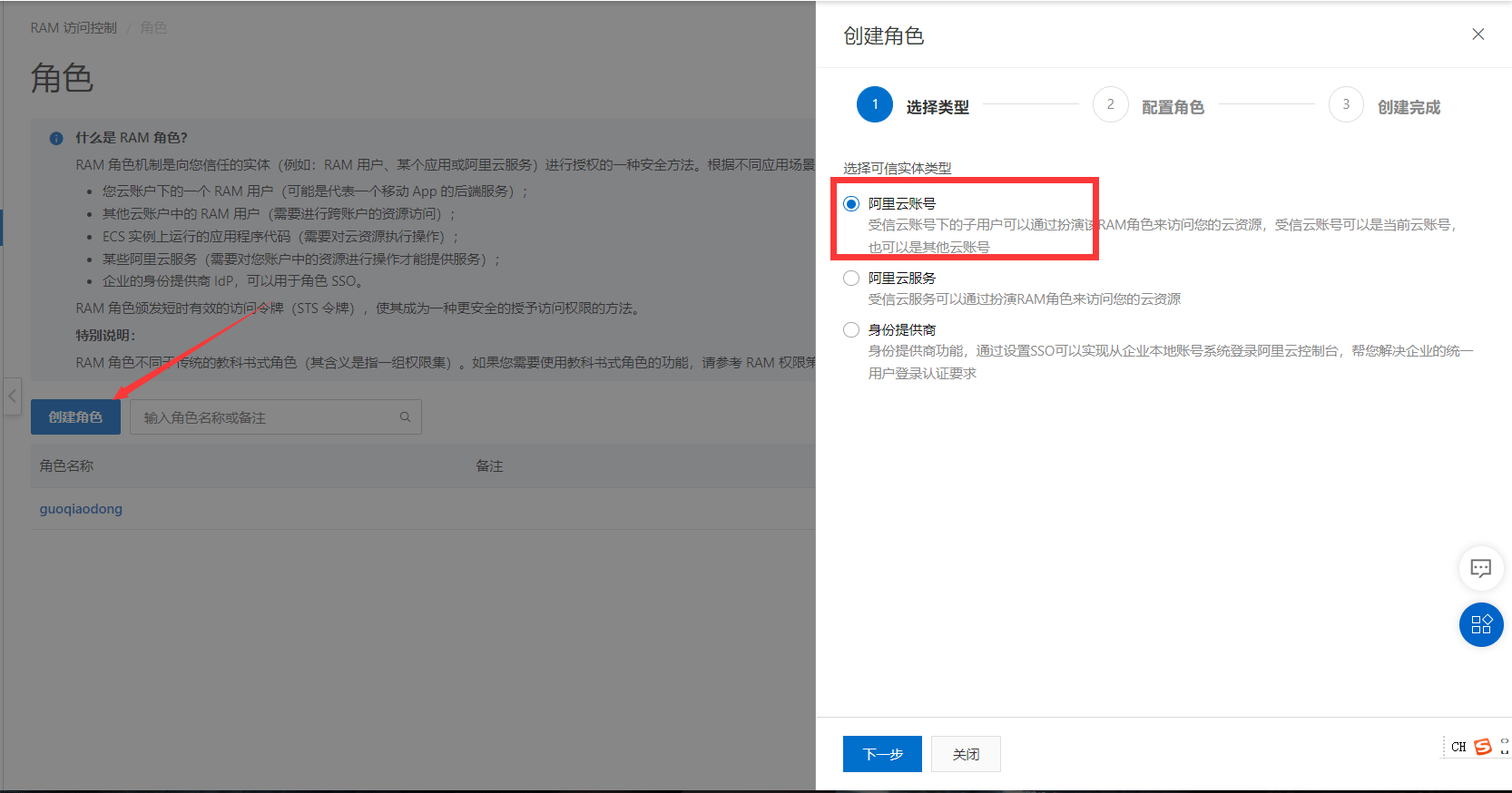
Task: Click the 关闭 button
Action: click(x=966, y=754)
